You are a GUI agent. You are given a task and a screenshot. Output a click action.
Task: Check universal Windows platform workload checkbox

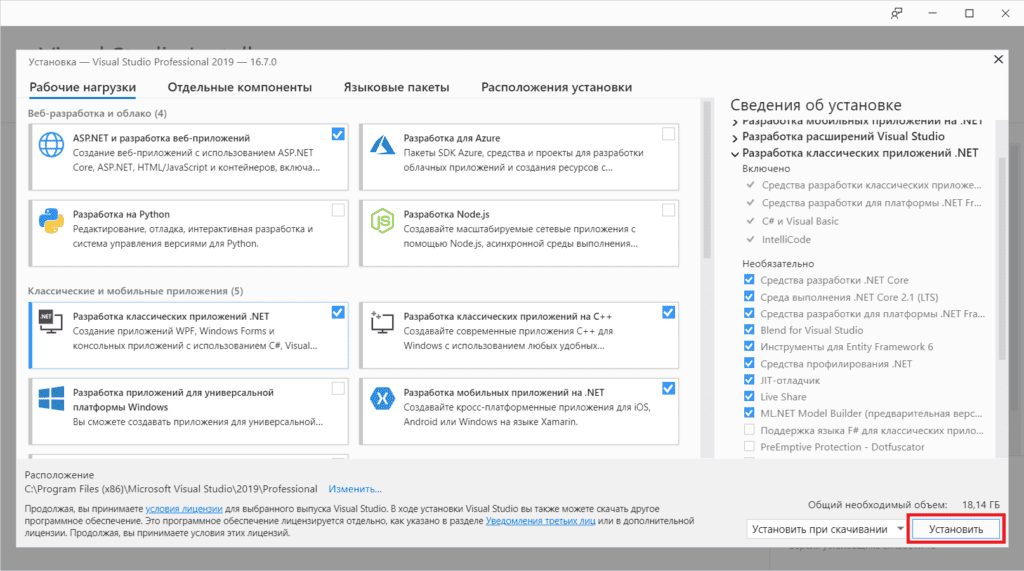[x=338, y=389]
